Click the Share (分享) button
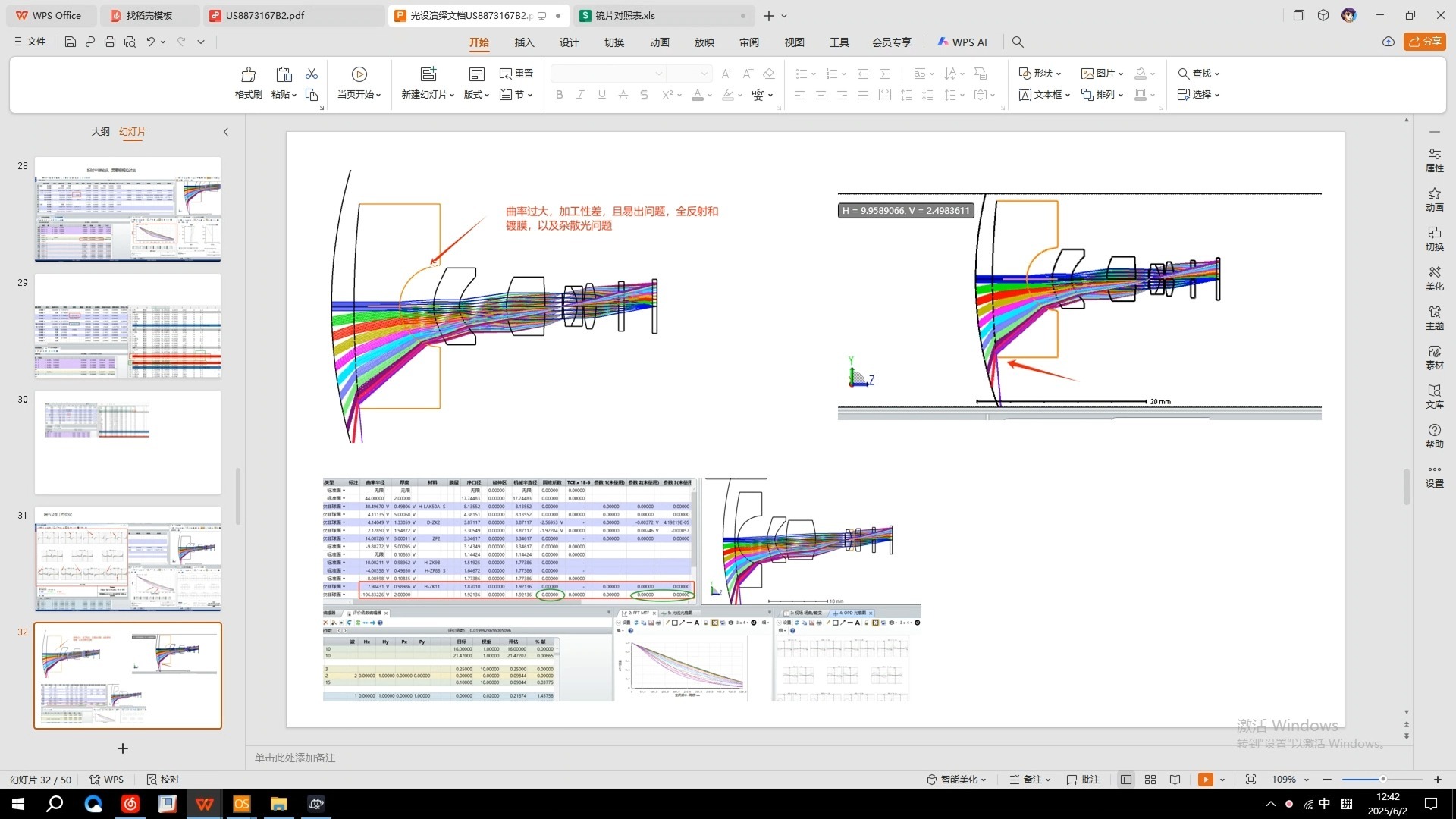The width and height of the screenshot is (1456, 819). (x=1424, y=42)
